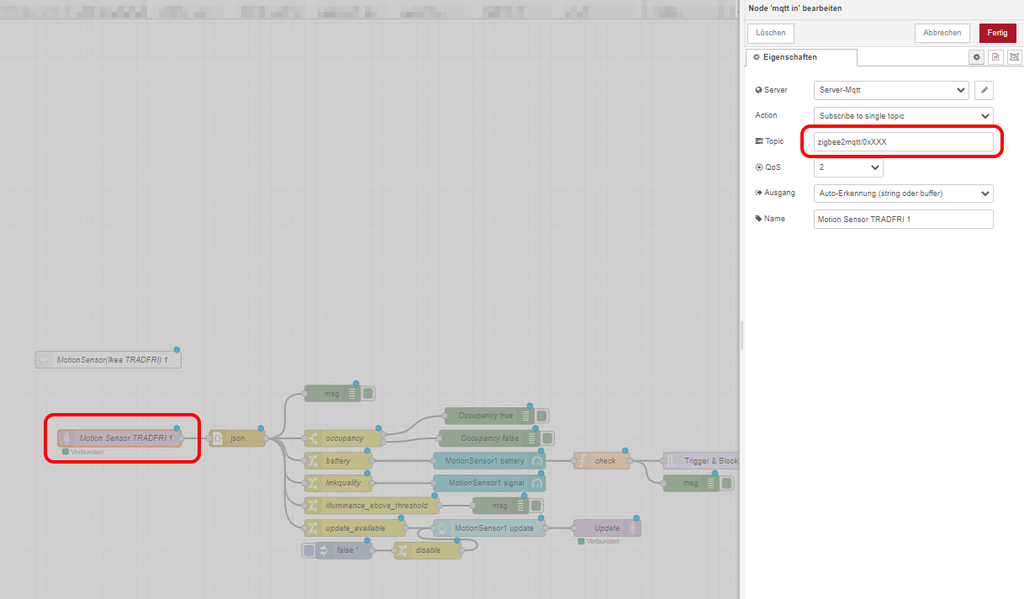Click the Löschen button

[x=771, y=33]
